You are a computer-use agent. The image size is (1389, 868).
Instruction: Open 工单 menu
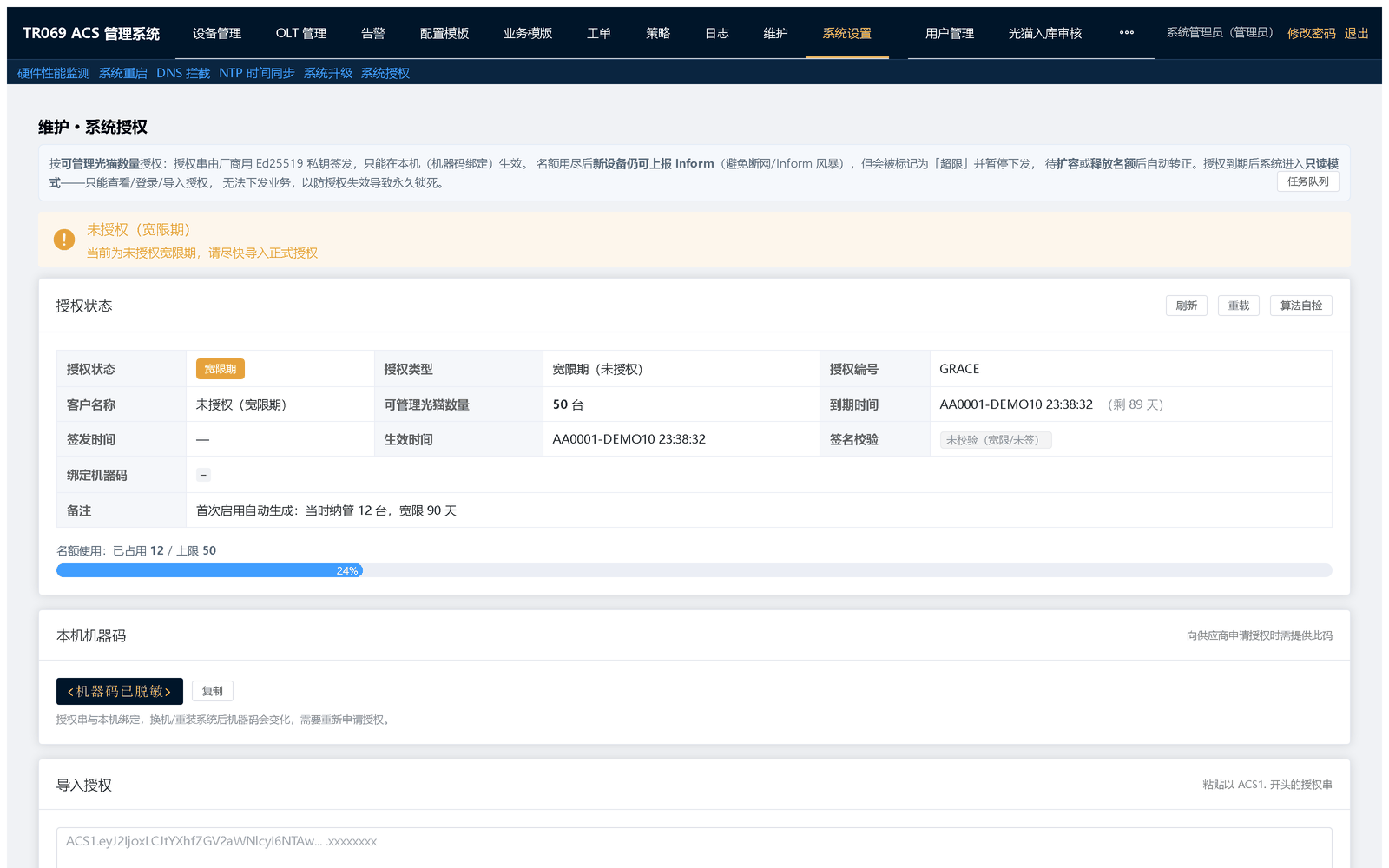coord(599,33)
